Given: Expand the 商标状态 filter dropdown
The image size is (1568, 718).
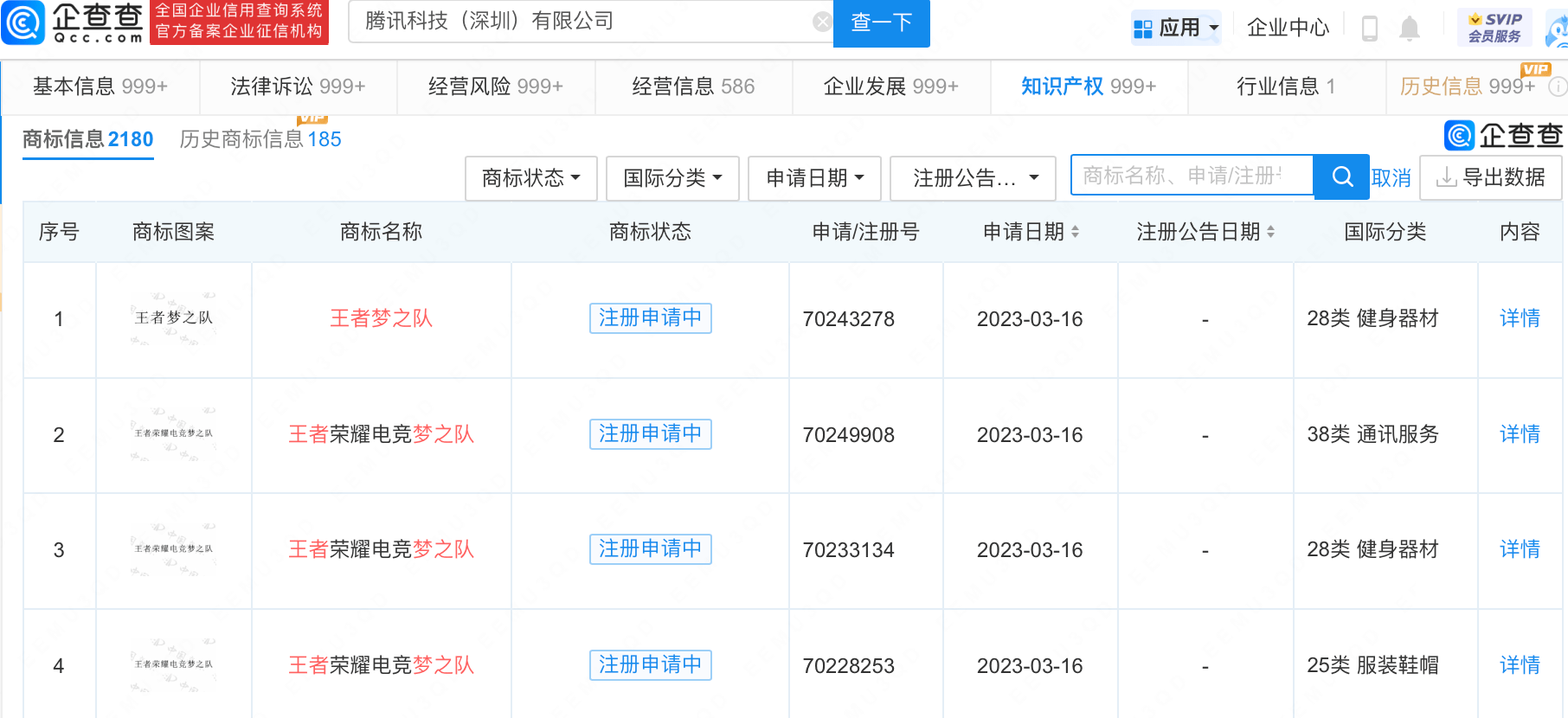Looking at the screenshot, I should click(531, 178).
